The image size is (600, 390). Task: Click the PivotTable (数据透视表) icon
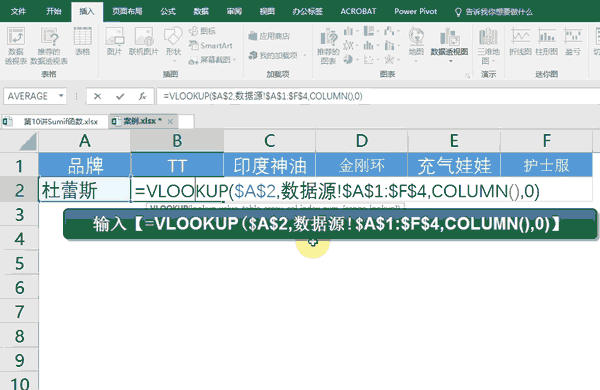click(x=16, y=45)
